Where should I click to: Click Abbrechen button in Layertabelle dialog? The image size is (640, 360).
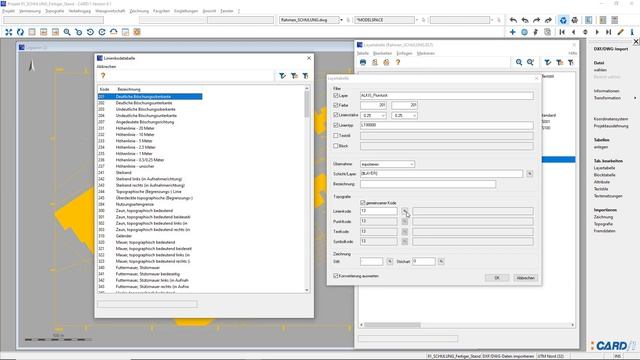tap(525, 278)
